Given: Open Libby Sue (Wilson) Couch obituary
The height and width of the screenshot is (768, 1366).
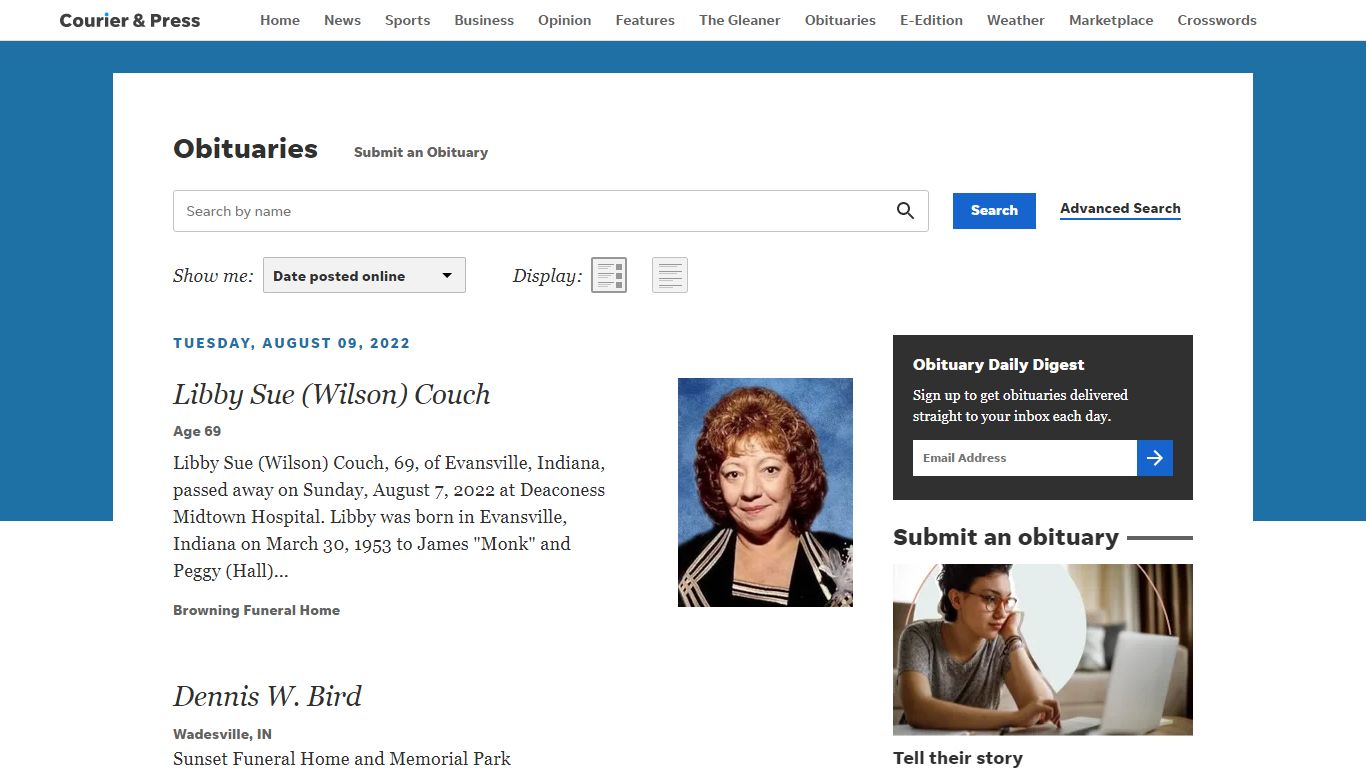Looking at the screenshot, I should pos(332,394).
